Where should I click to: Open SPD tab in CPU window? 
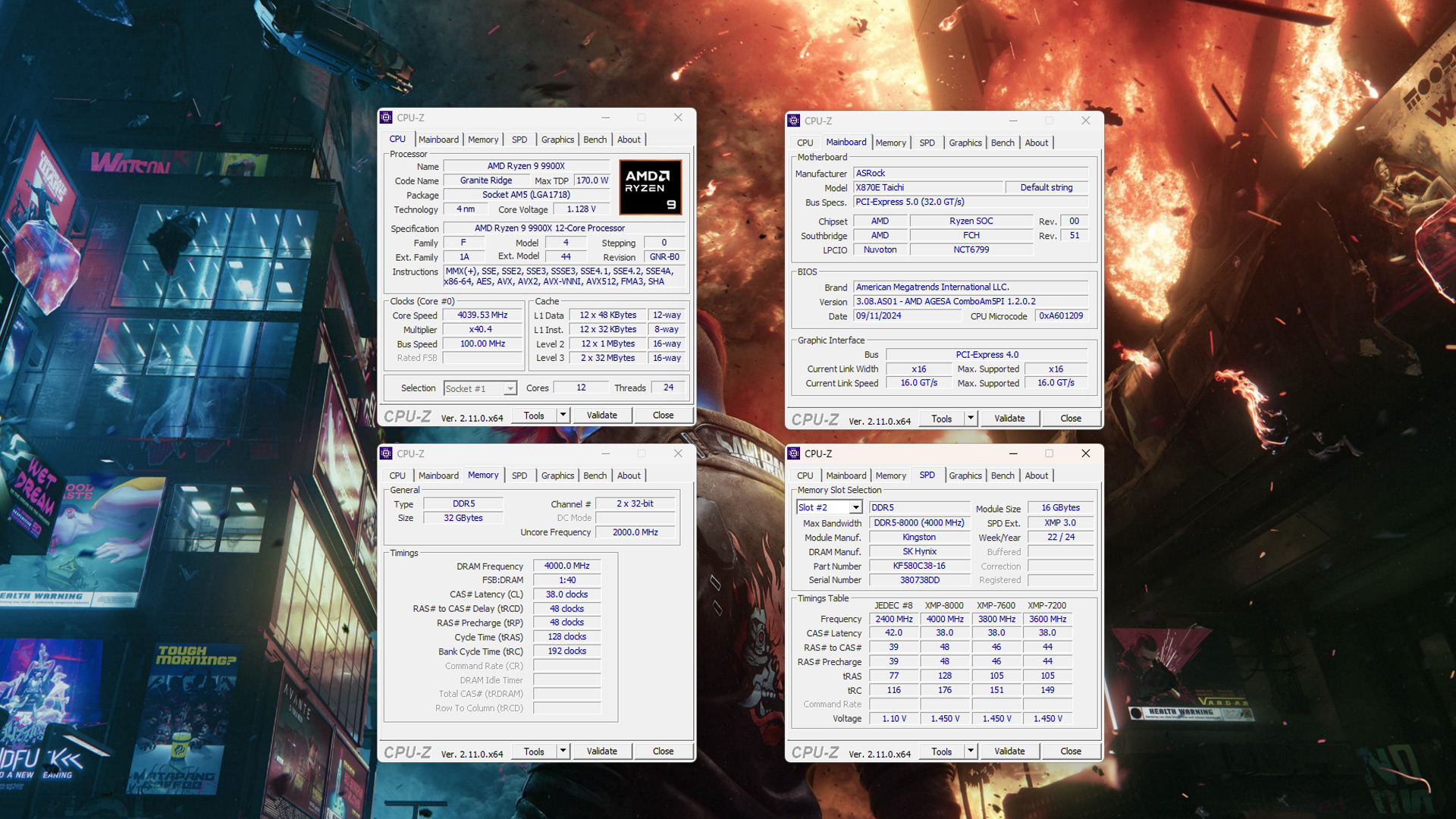(x=519, y=140)
